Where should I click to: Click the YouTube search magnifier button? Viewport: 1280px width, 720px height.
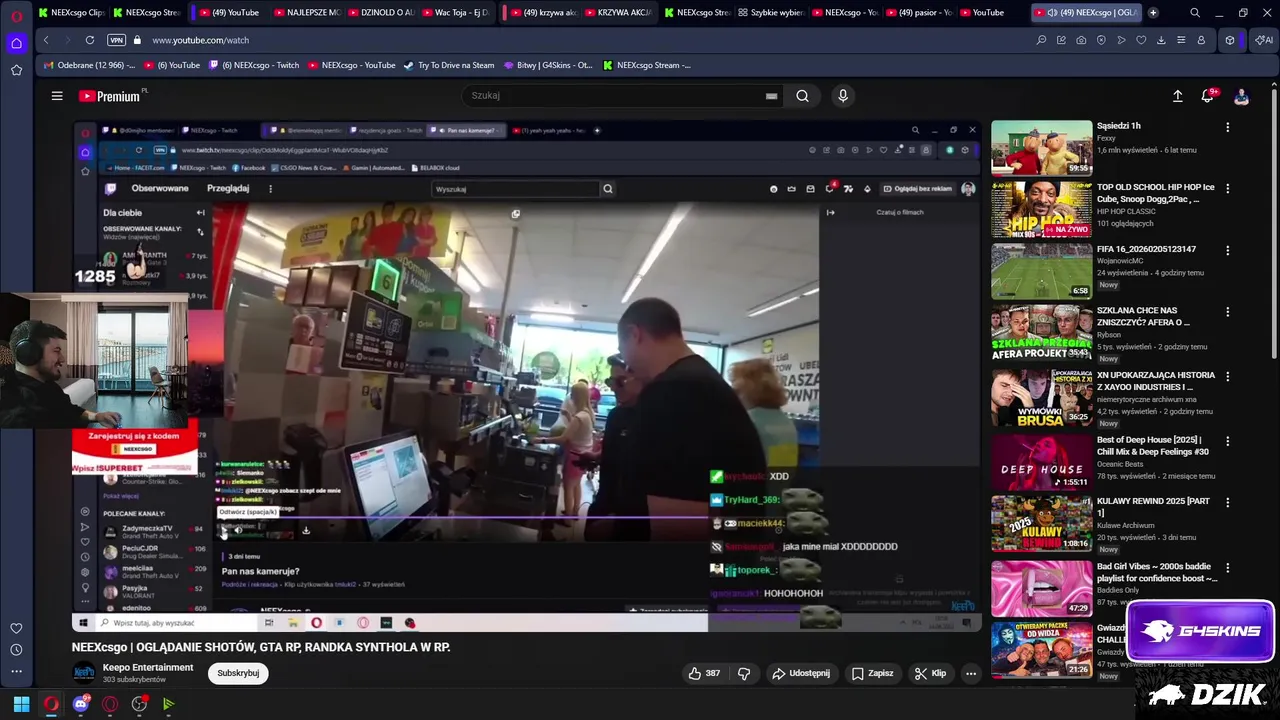pos(802,96)
